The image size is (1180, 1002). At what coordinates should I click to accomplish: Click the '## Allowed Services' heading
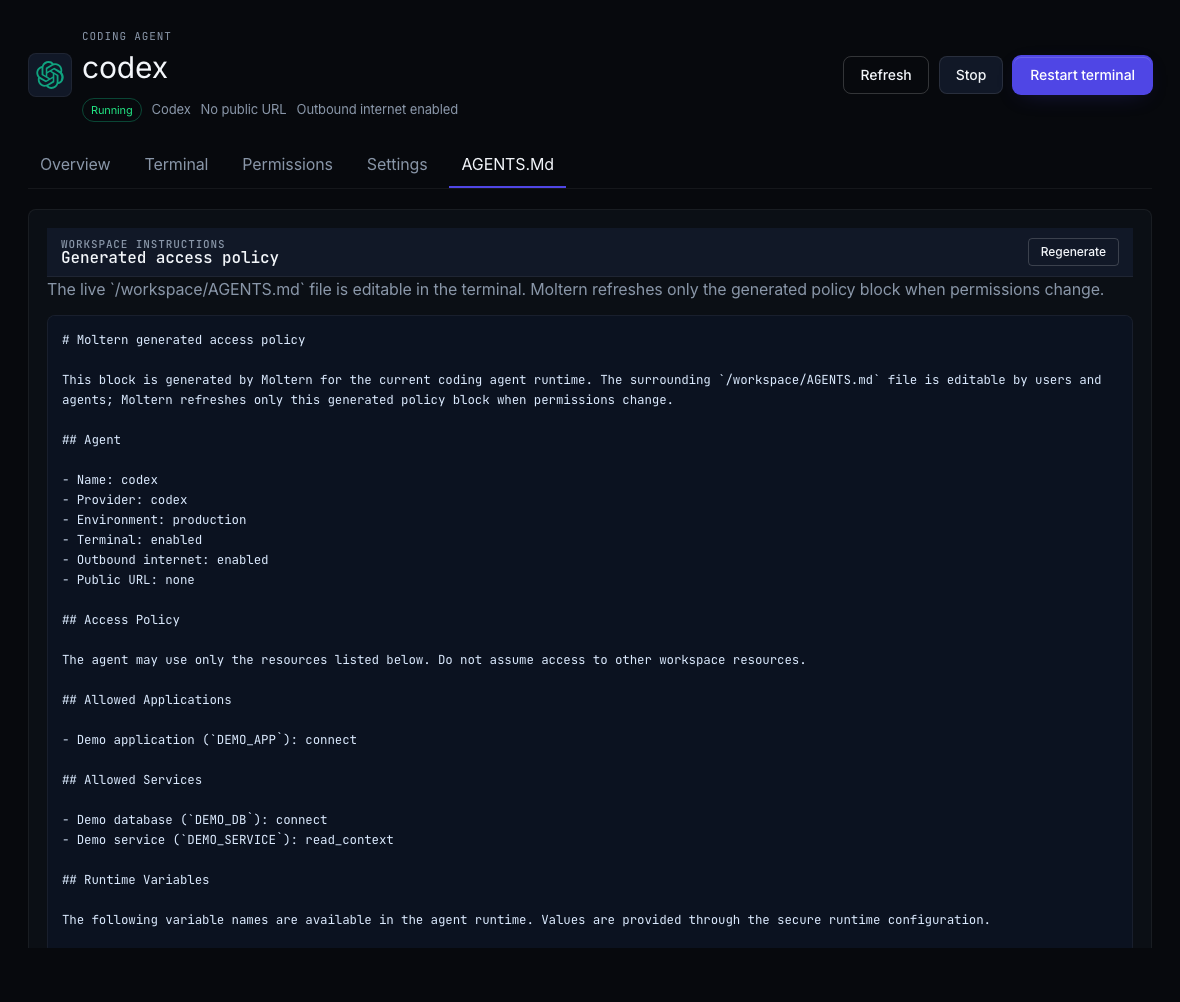click(132, 780)
